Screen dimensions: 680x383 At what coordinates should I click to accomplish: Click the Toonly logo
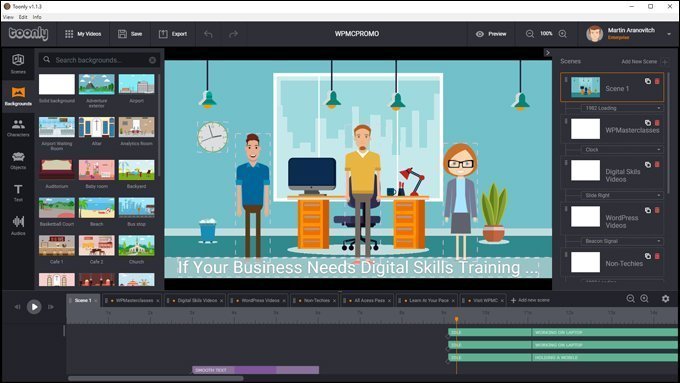[x=29, y=33]
